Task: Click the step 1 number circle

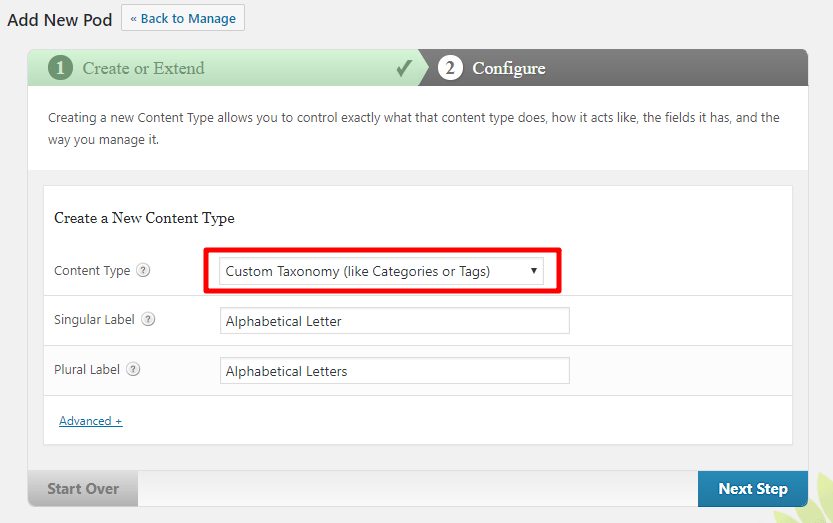Action: coord(60,68)
